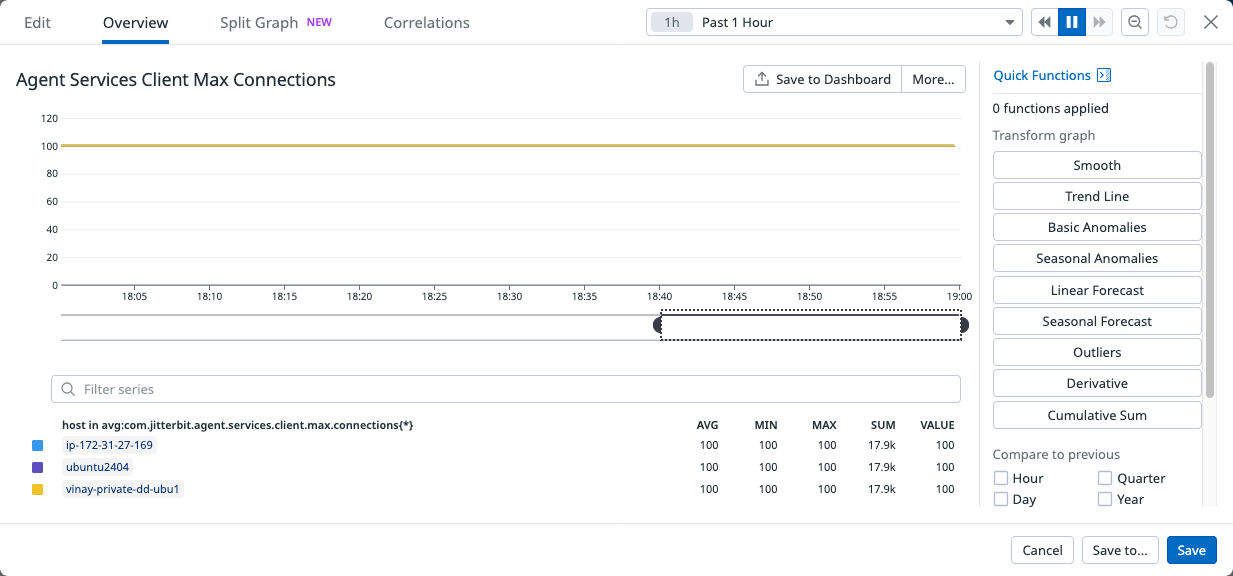Click the skip-backward time navigation icon
The width and height of the screenshot is (1233, 576).
pos(1043,21)
